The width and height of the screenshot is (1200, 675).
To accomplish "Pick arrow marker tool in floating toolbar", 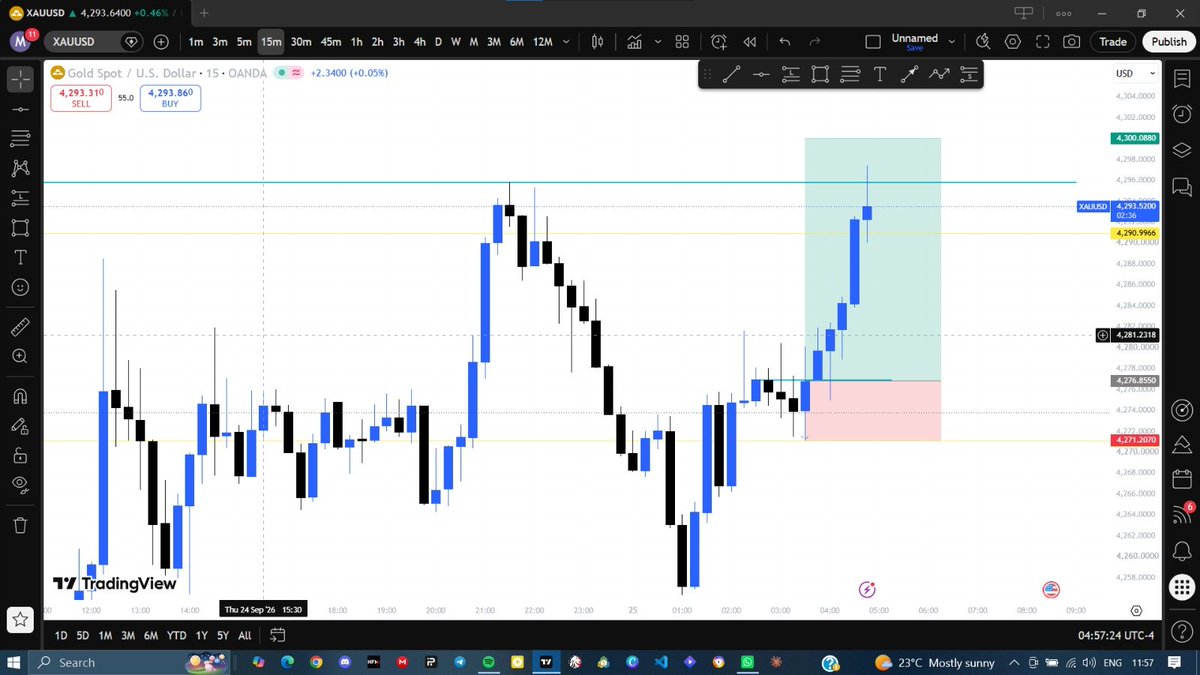I will pyautogui.click(x=909, y=73).
